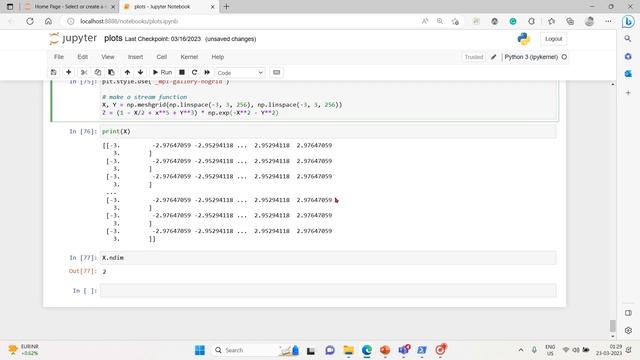Close the plots Jupyter Notebook tab
Image resolution: width=640 pixels, height=360 pixels.
tap(212, 7)
